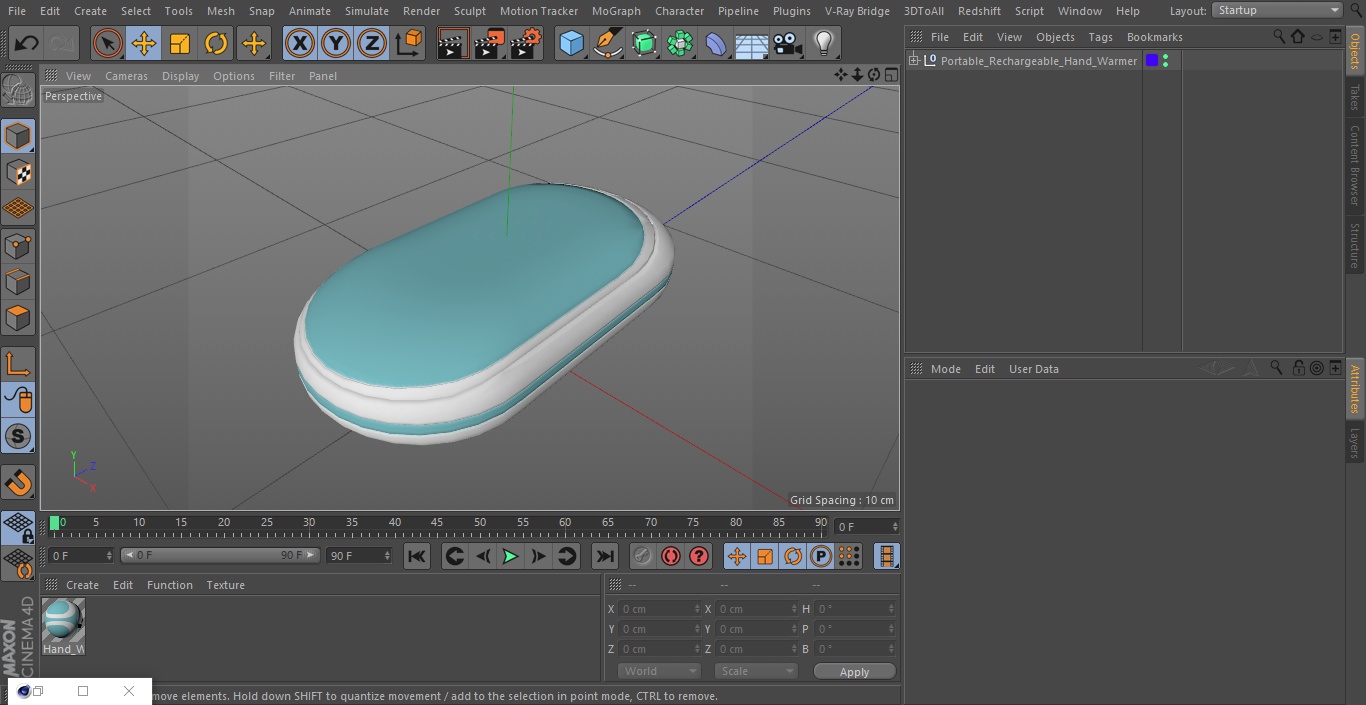Activate the Move tool
1366x705 pixels.
[x=144, y=44]
